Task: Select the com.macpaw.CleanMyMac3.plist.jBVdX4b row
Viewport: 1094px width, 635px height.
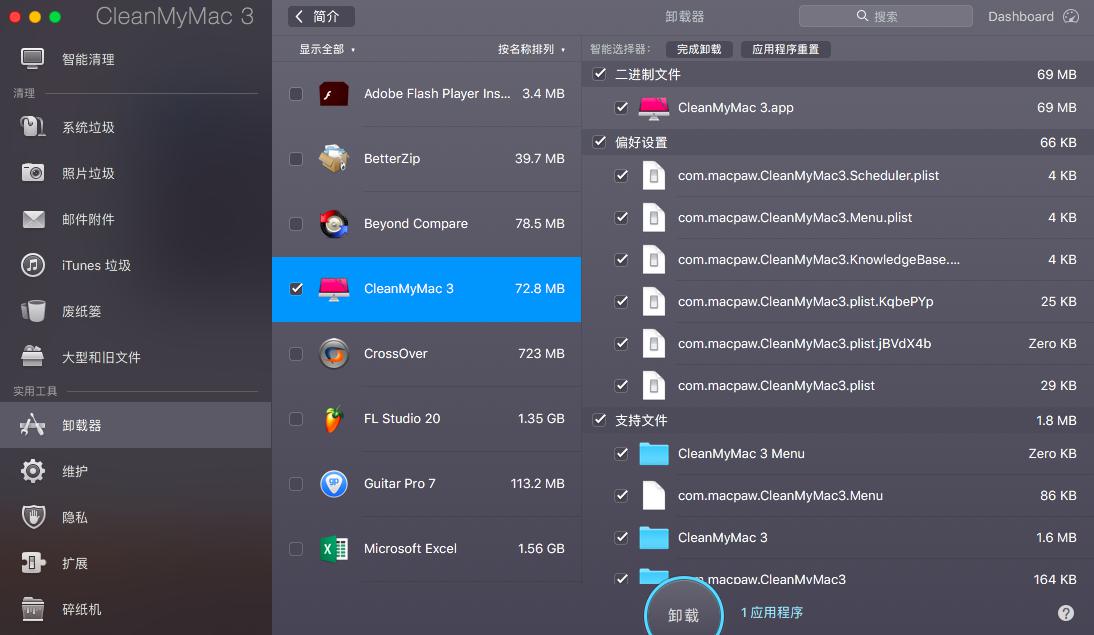Action: [837, 343]
